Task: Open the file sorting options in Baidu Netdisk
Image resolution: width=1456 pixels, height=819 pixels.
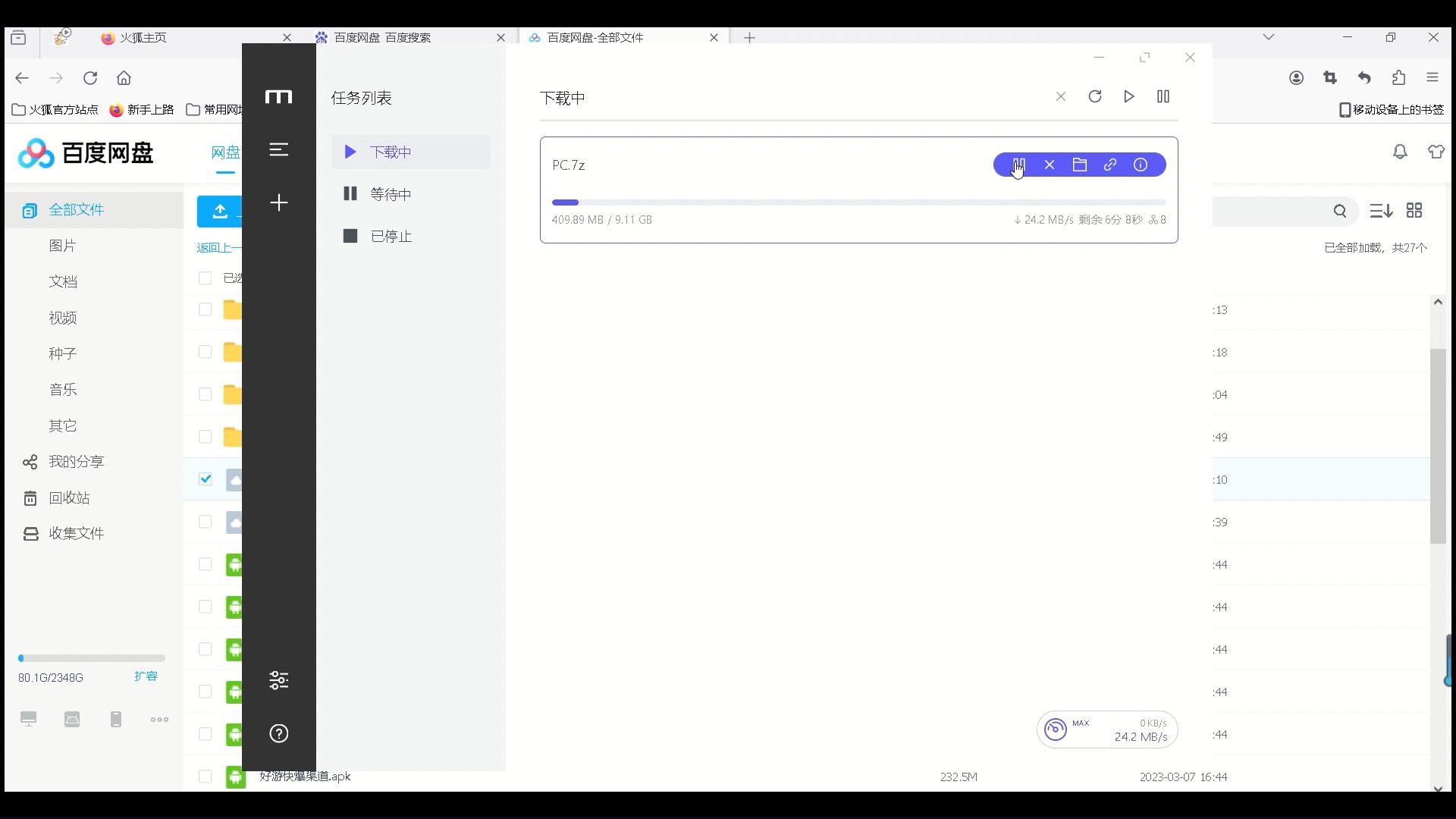Action: pos(1380,210)
